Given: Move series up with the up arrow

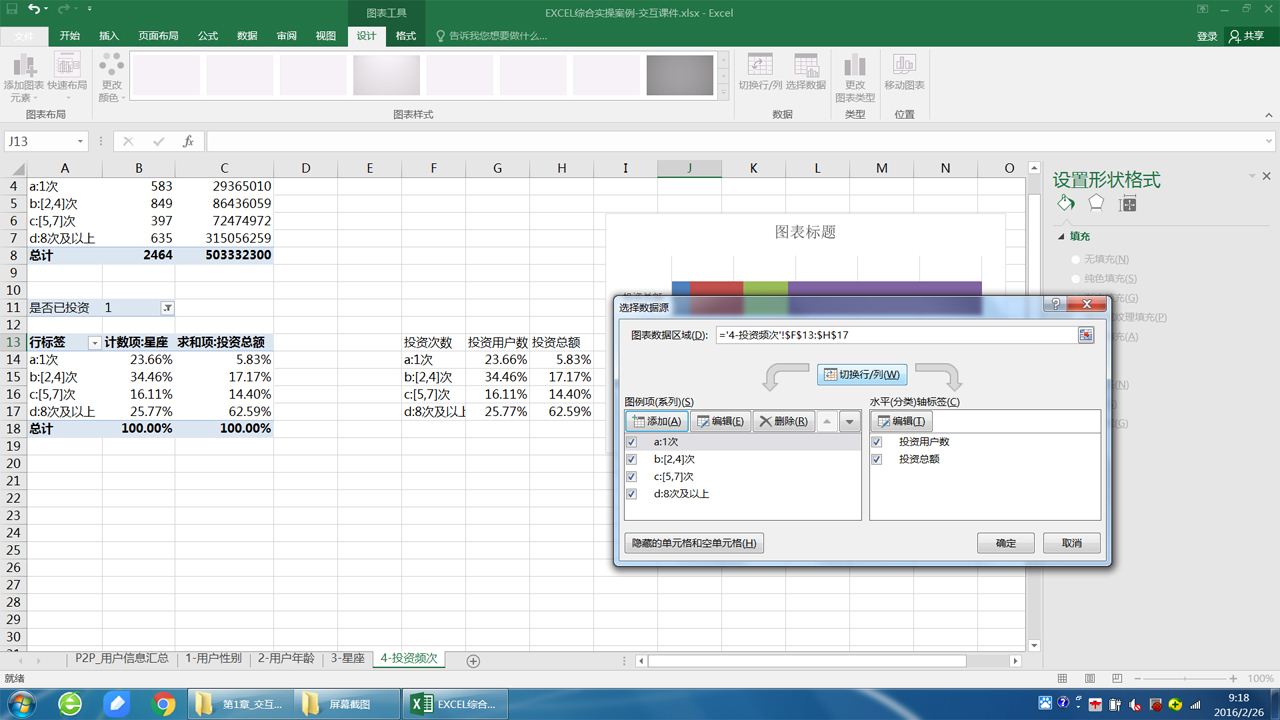Looking at the screenshot, I should [x=827, y=422].
